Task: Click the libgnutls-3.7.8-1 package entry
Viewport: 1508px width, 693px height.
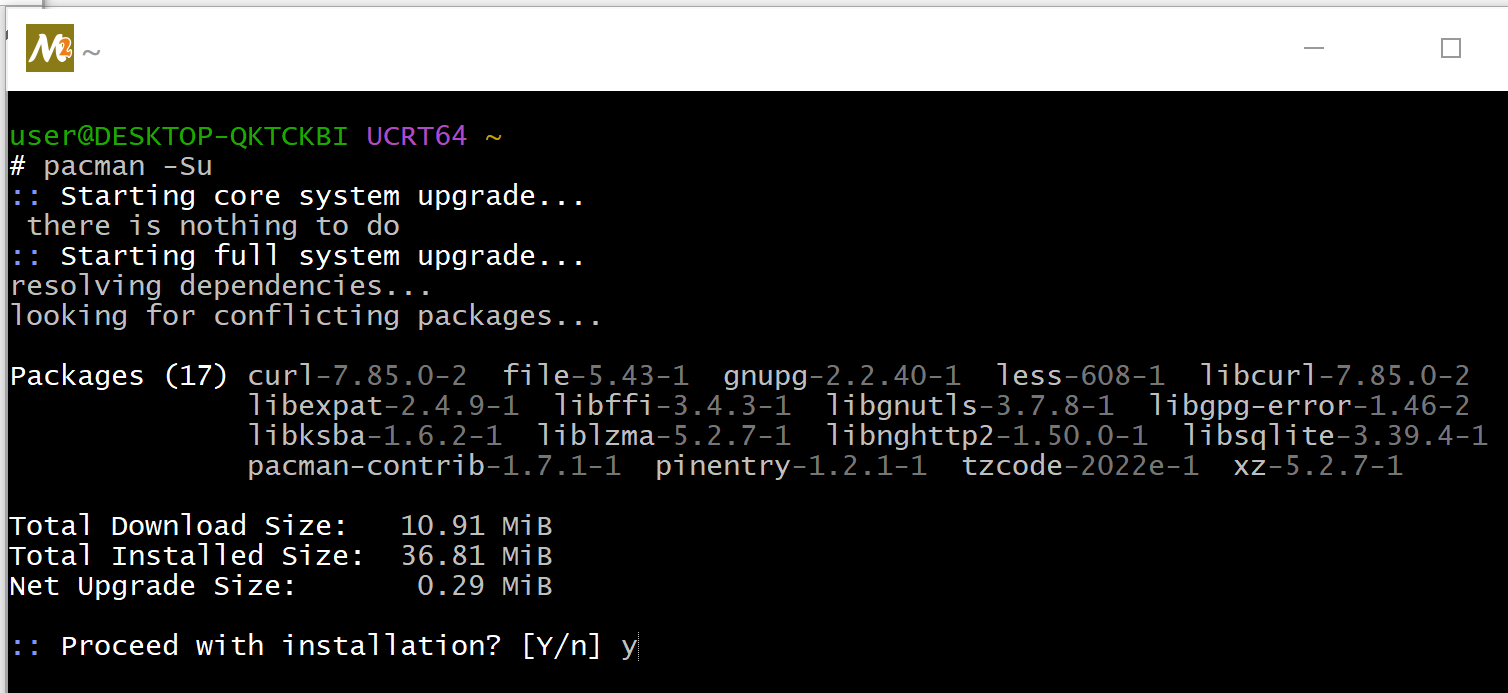Action: click(x=970, y=406)
